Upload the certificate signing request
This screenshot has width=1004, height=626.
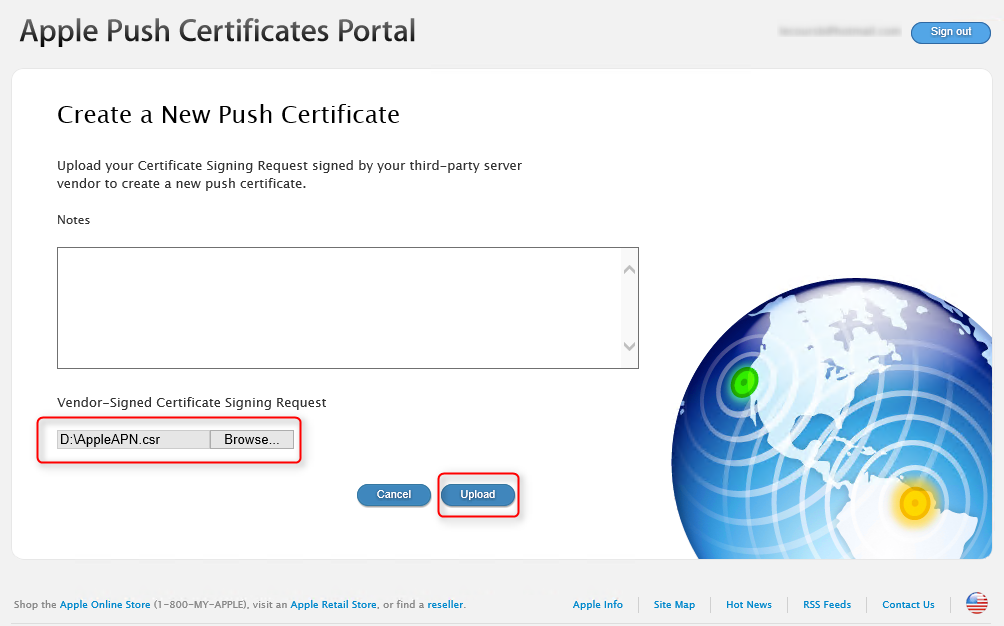click(x=478, y=495)
